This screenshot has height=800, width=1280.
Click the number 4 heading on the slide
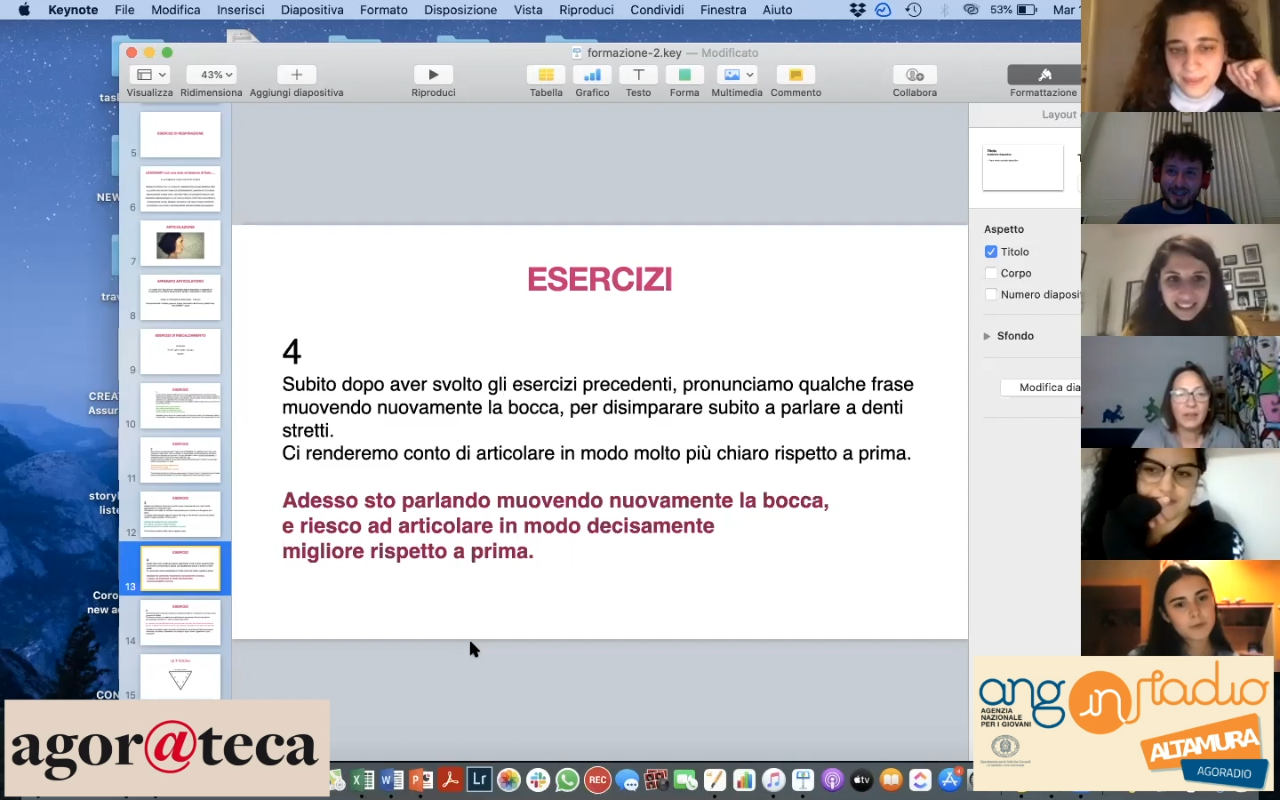pyautogui.click(x=291, y=352)
